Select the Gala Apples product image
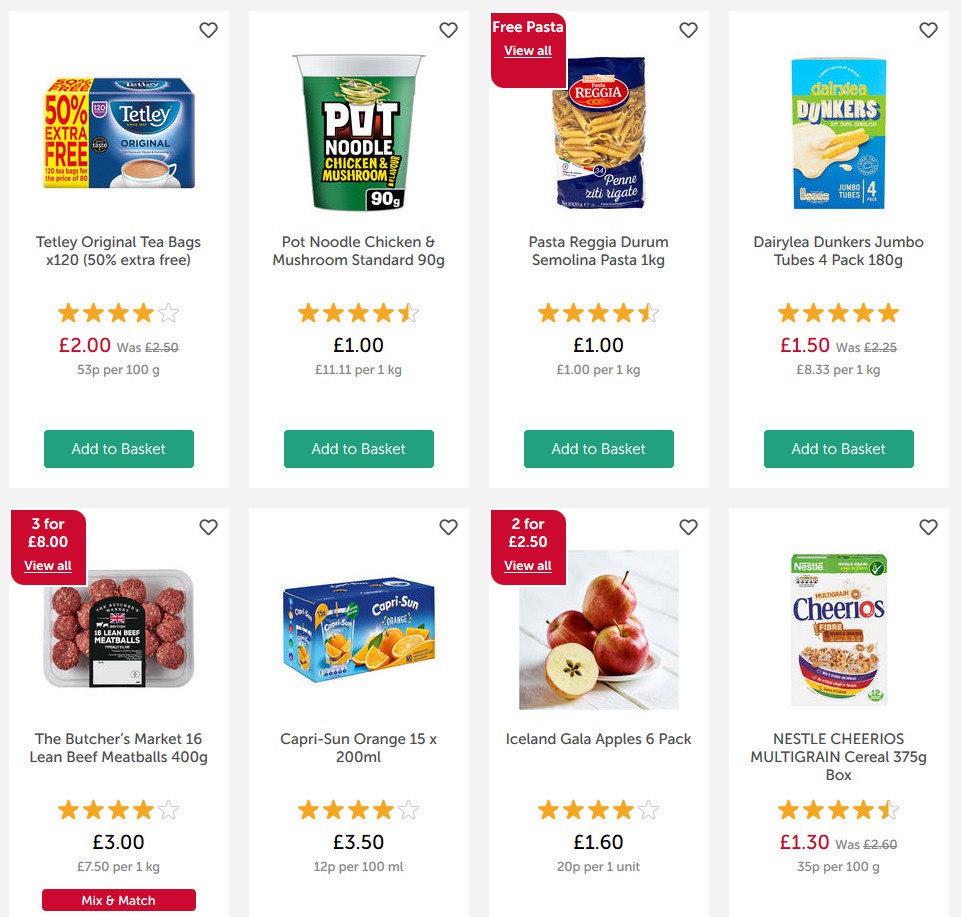The image size is (961, 917). (598, 630)
